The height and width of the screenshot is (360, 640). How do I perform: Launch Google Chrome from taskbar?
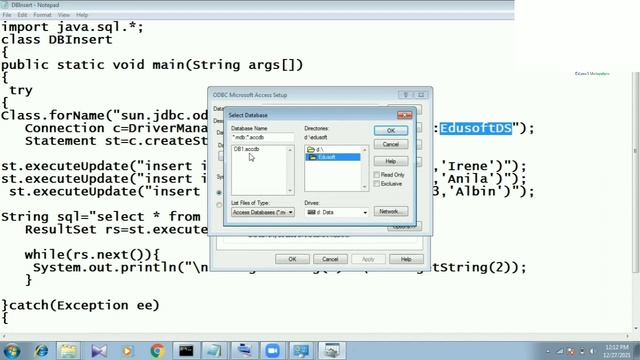click(157, 351)
